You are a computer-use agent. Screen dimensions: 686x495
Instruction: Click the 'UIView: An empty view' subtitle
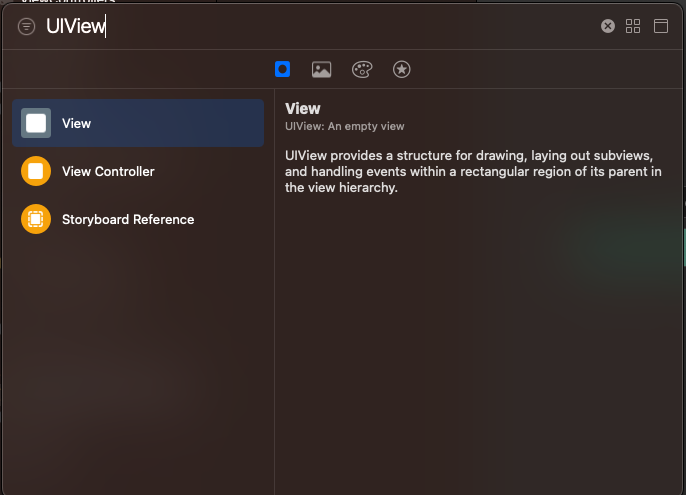(344, 126)
